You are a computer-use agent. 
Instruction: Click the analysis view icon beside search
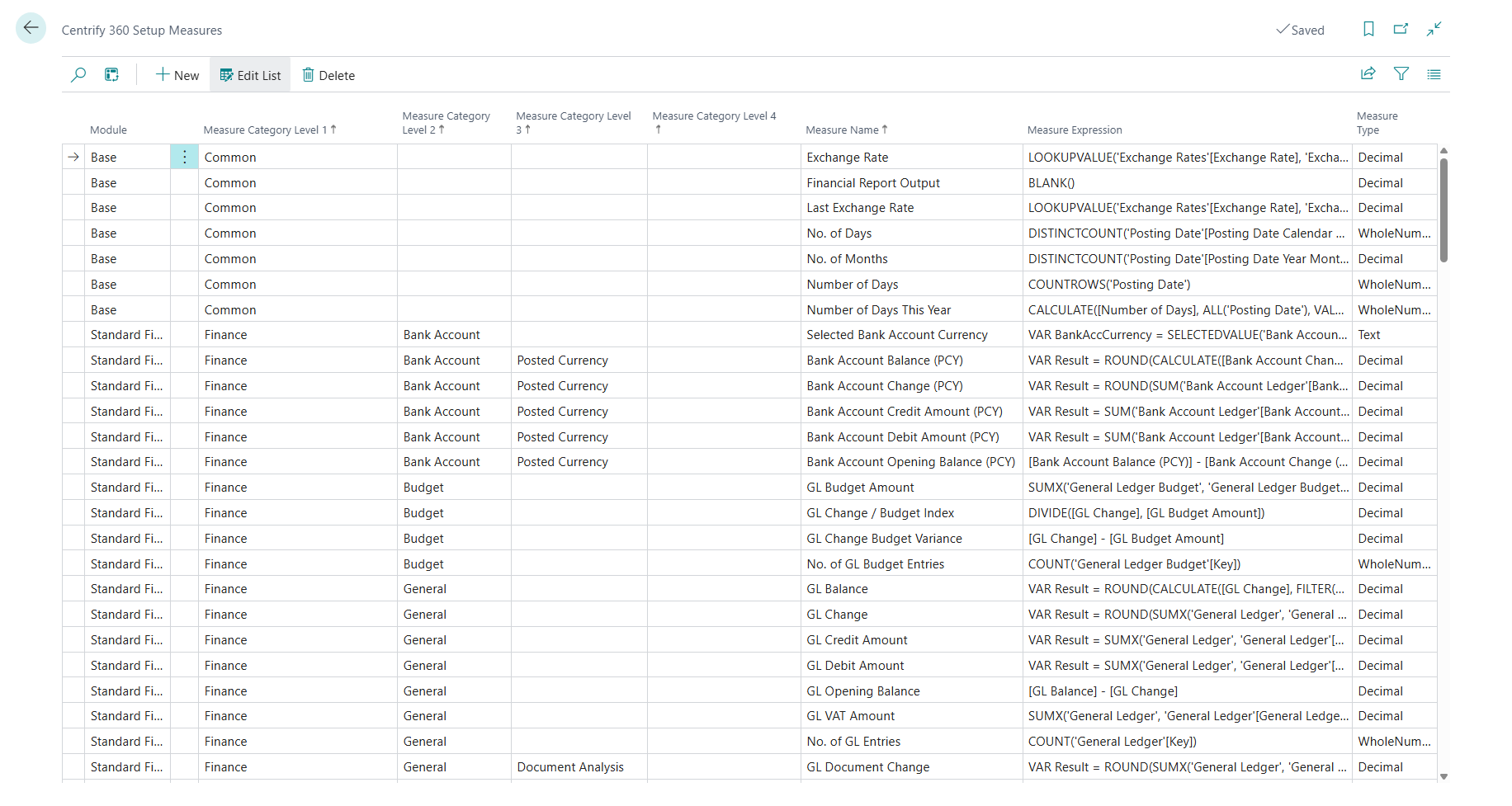(112, 75)
